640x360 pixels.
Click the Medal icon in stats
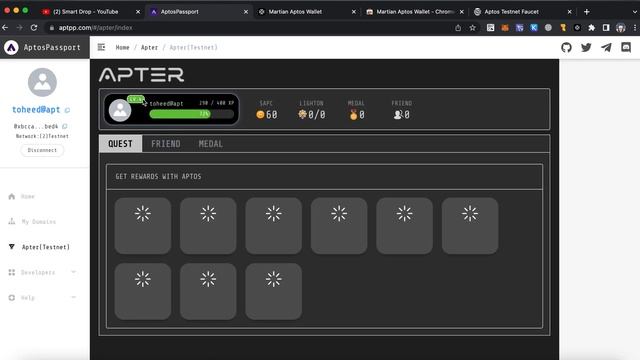tap(353, 115)
